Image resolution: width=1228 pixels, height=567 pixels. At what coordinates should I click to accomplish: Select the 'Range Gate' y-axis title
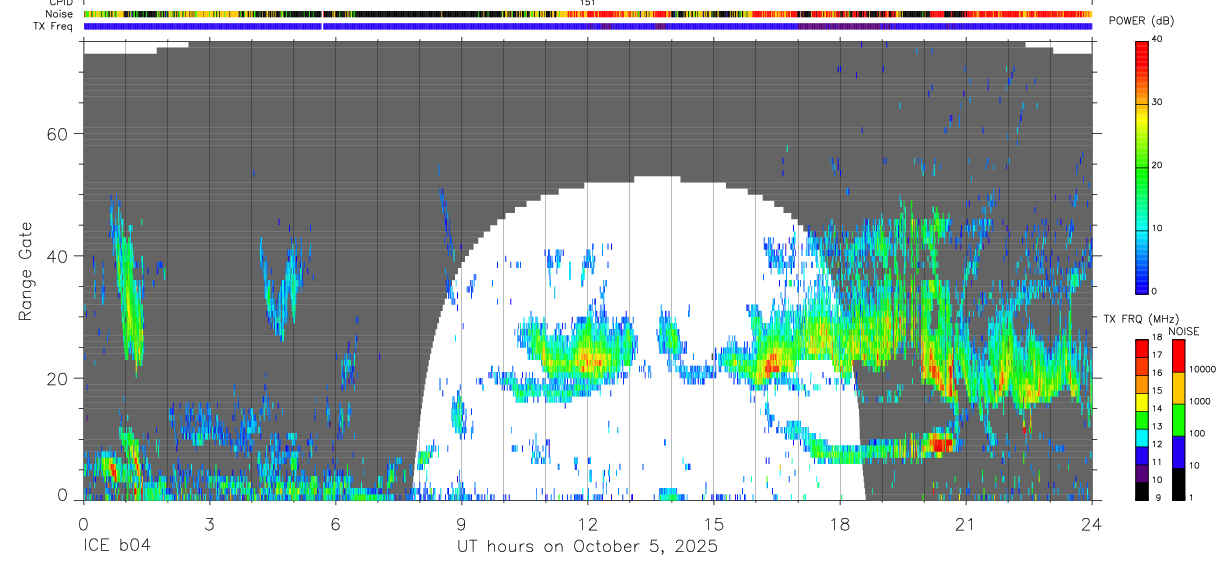[x=27, y=272]
